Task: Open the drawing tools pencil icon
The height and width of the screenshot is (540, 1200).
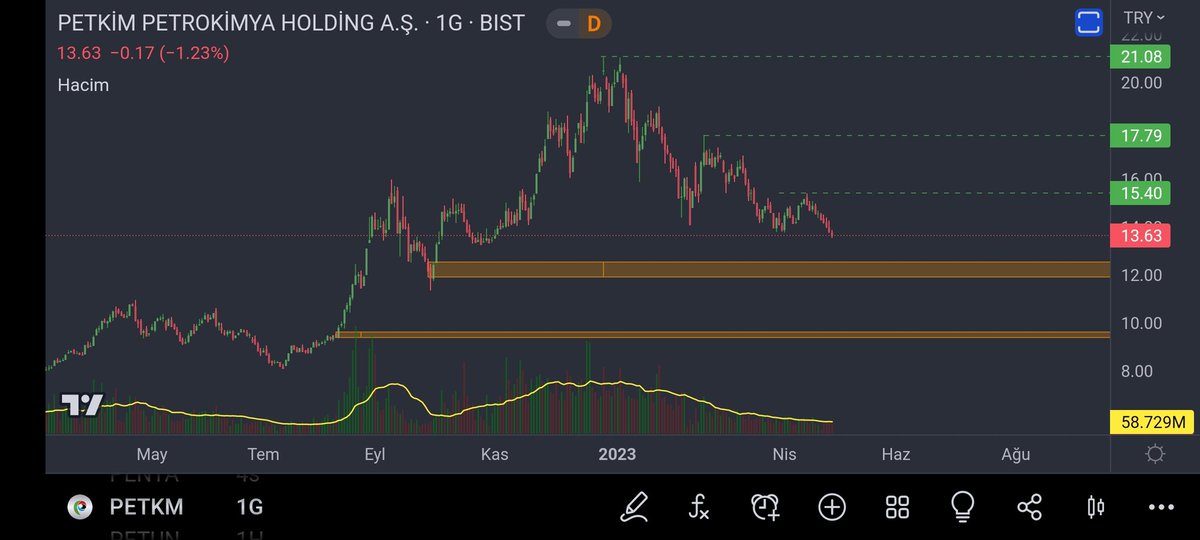Action: 634,507
